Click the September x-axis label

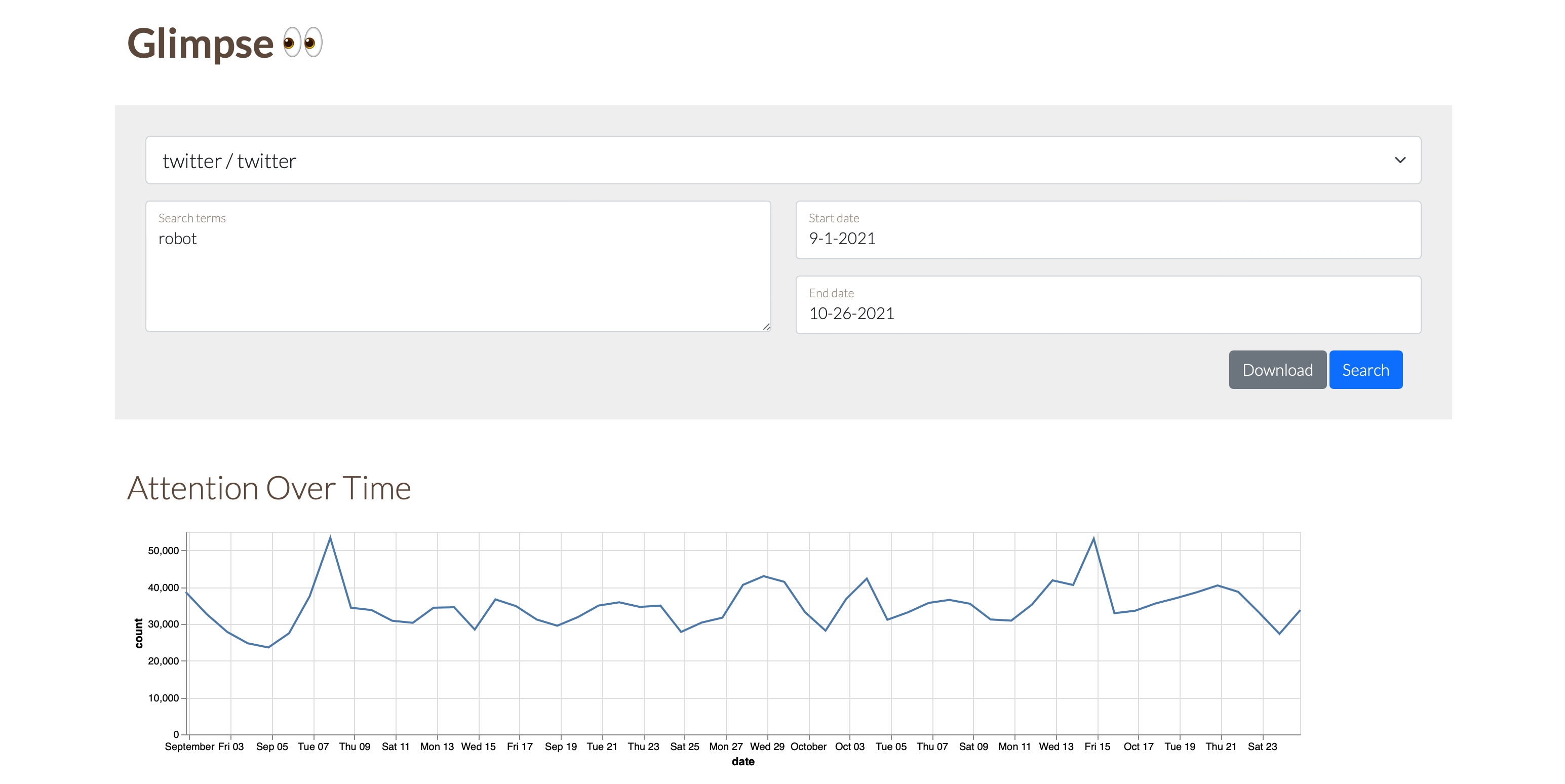189,747
